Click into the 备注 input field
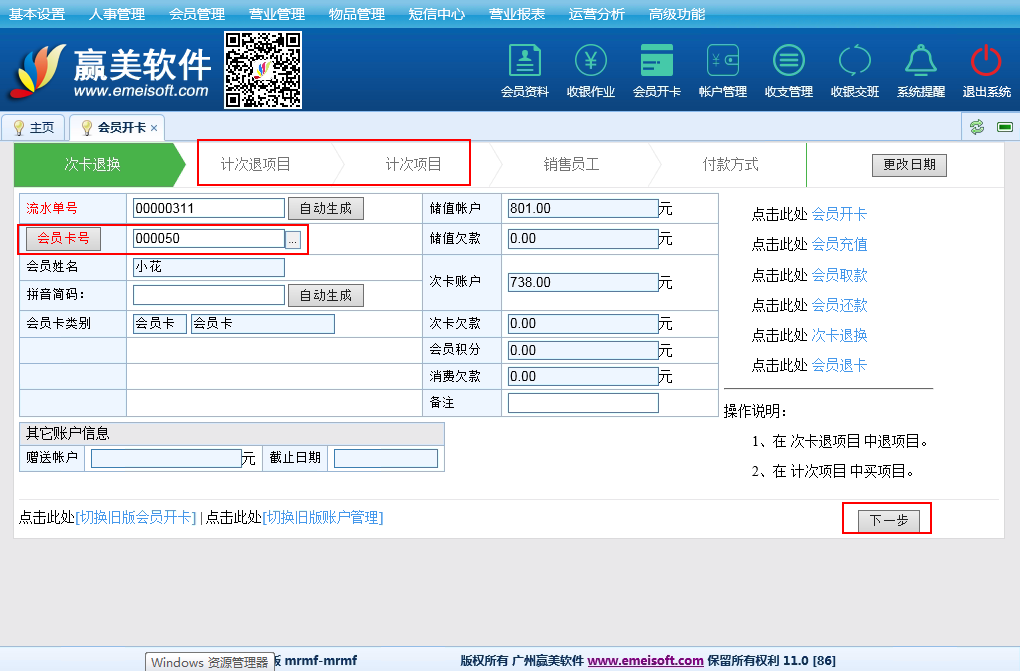Viewport: 1020px width, 671px height. click(x=583, y=403)
